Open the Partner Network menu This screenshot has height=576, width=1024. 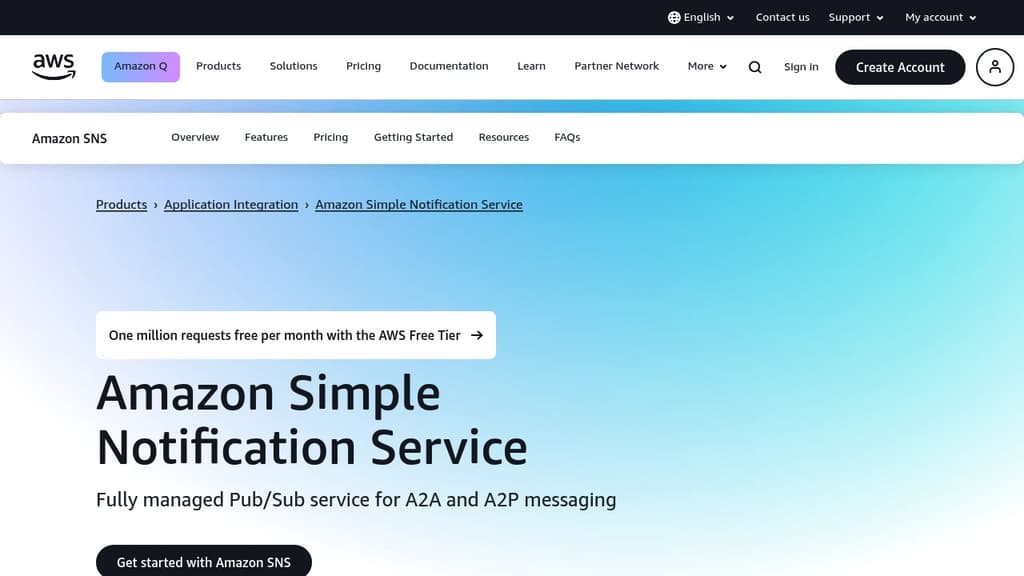click(616, 67)
